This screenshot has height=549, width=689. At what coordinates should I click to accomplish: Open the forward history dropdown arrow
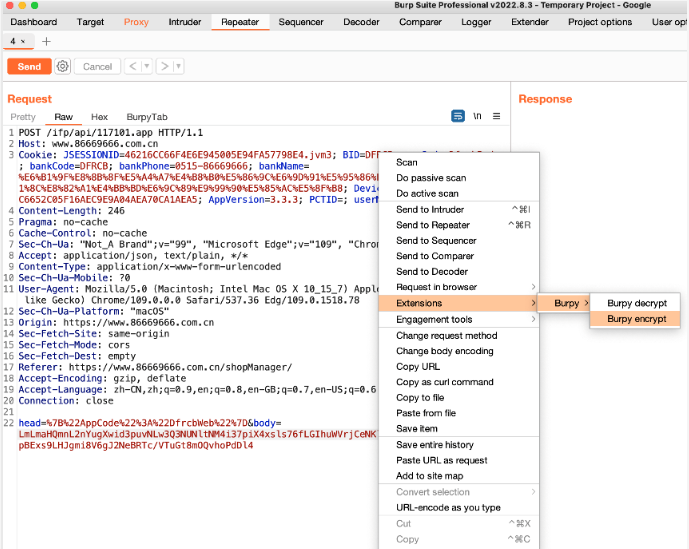pos(178,66)
